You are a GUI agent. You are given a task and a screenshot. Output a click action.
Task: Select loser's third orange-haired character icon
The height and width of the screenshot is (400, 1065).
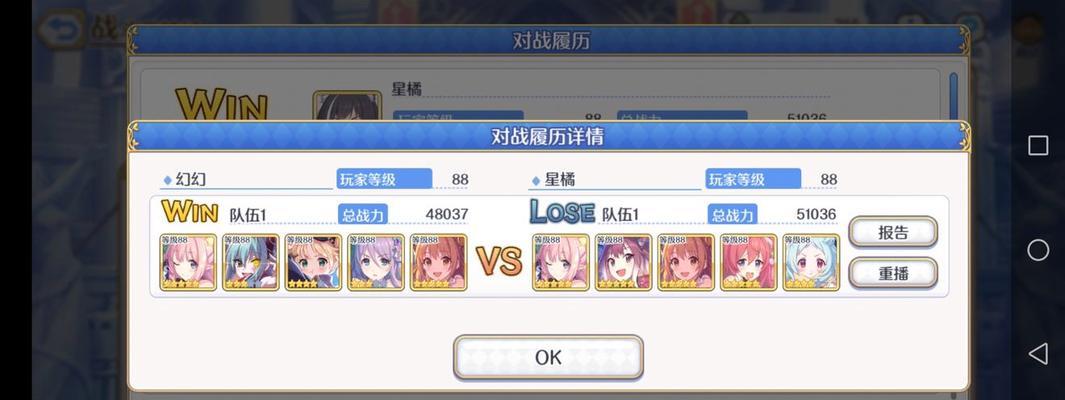point(686,262)
